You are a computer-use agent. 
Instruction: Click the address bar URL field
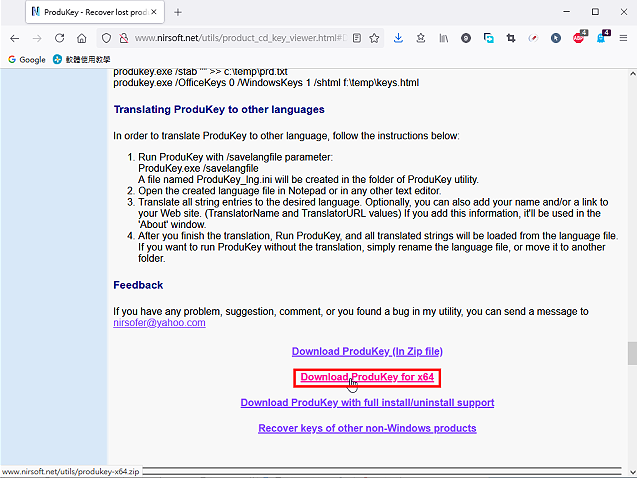point(240,38)
